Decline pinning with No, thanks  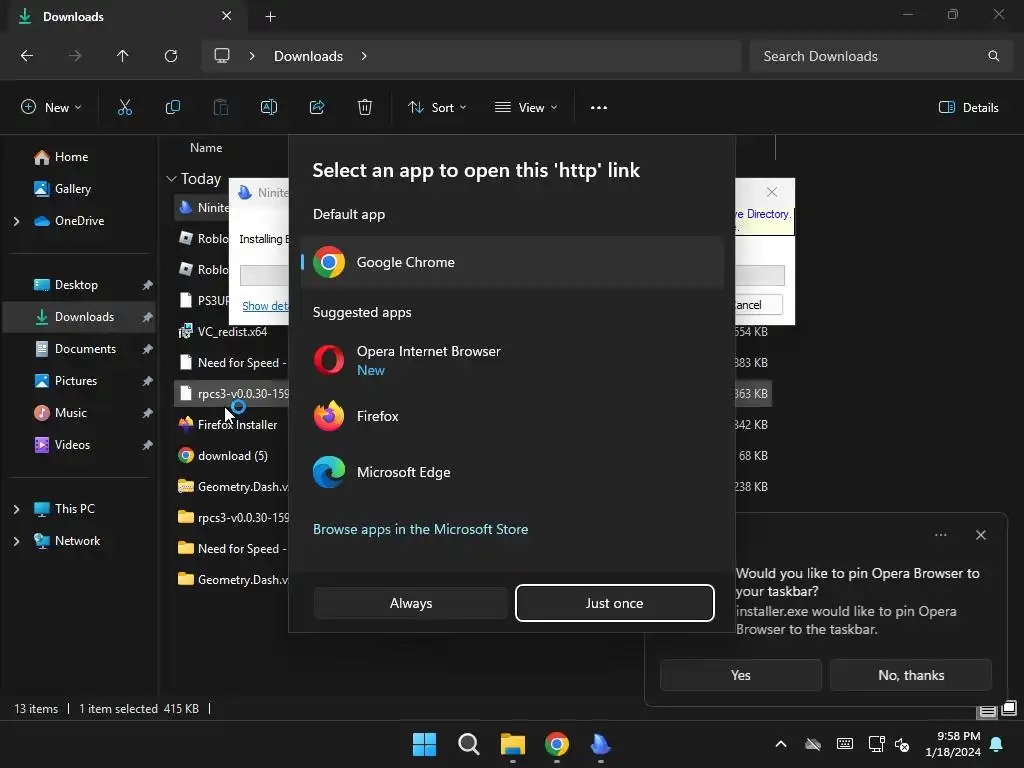910,675
